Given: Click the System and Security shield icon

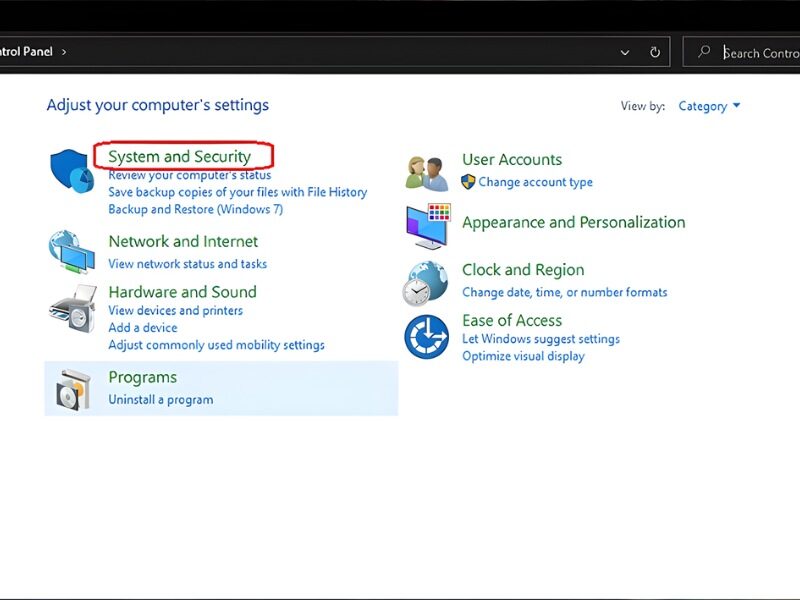Looking at the screenshot, I should pos(72,171).
